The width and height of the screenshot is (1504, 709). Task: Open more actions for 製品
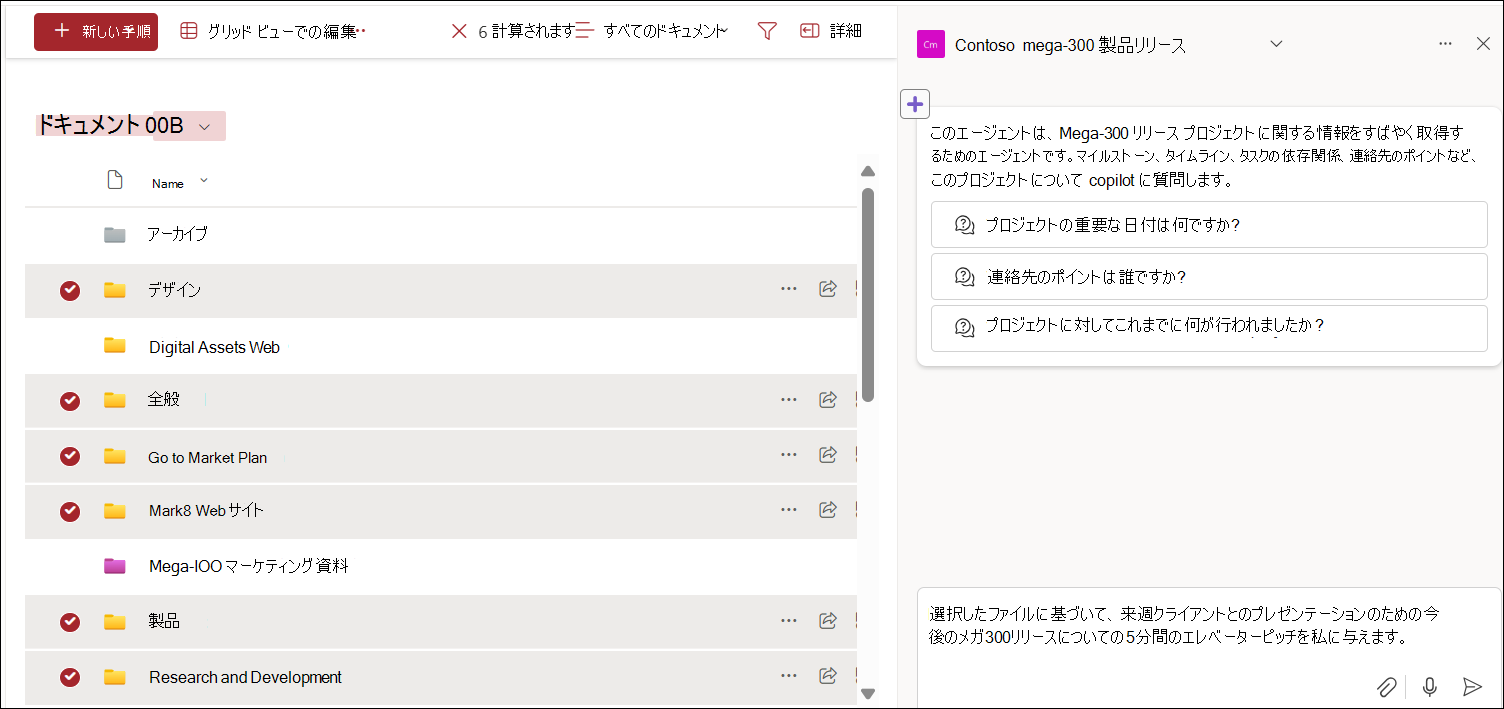click(x=789, y=621)
